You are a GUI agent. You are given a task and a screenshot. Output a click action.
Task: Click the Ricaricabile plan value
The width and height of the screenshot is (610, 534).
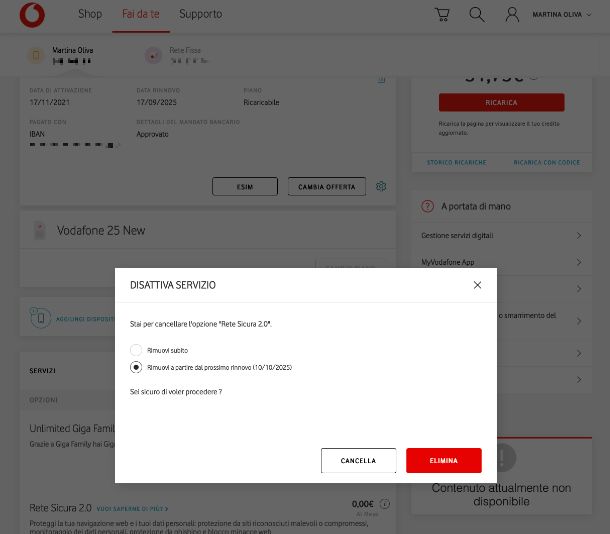pyautogui.click(x=261, y=102)
